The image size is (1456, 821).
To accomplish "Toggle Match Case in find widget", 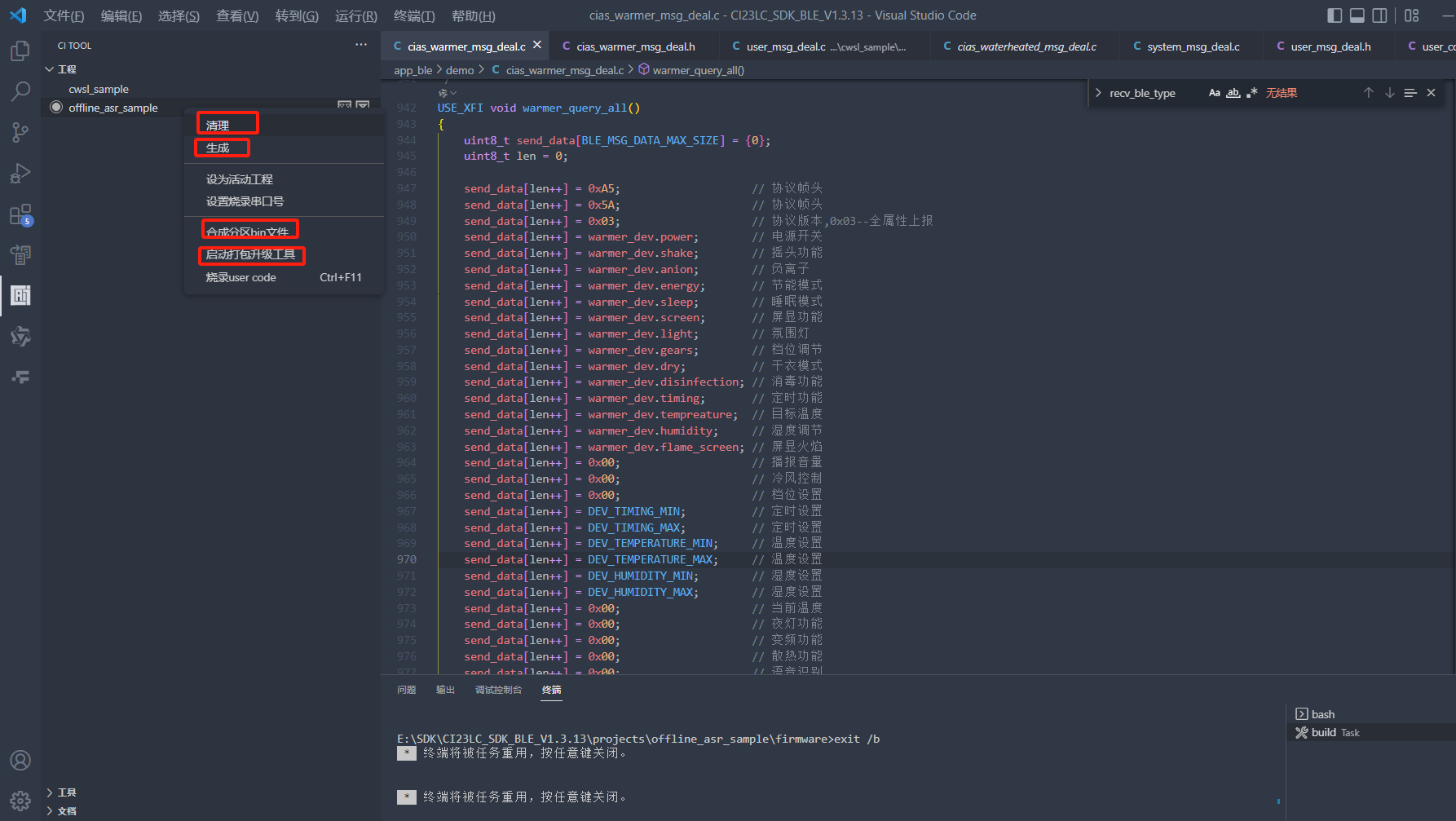I will pos(1214,93).
